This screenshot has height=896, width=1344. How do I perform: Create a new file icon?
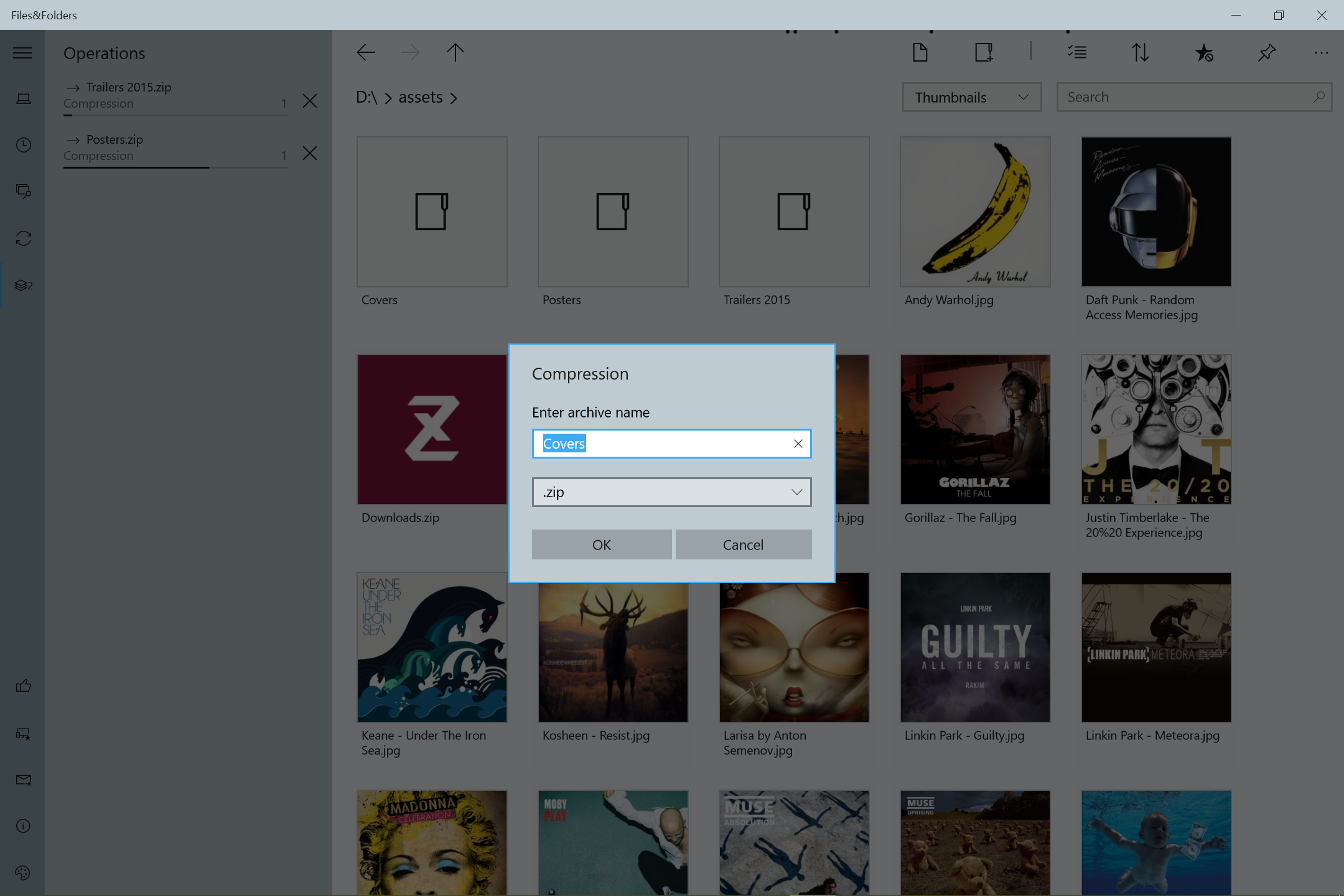click(920, 52)
